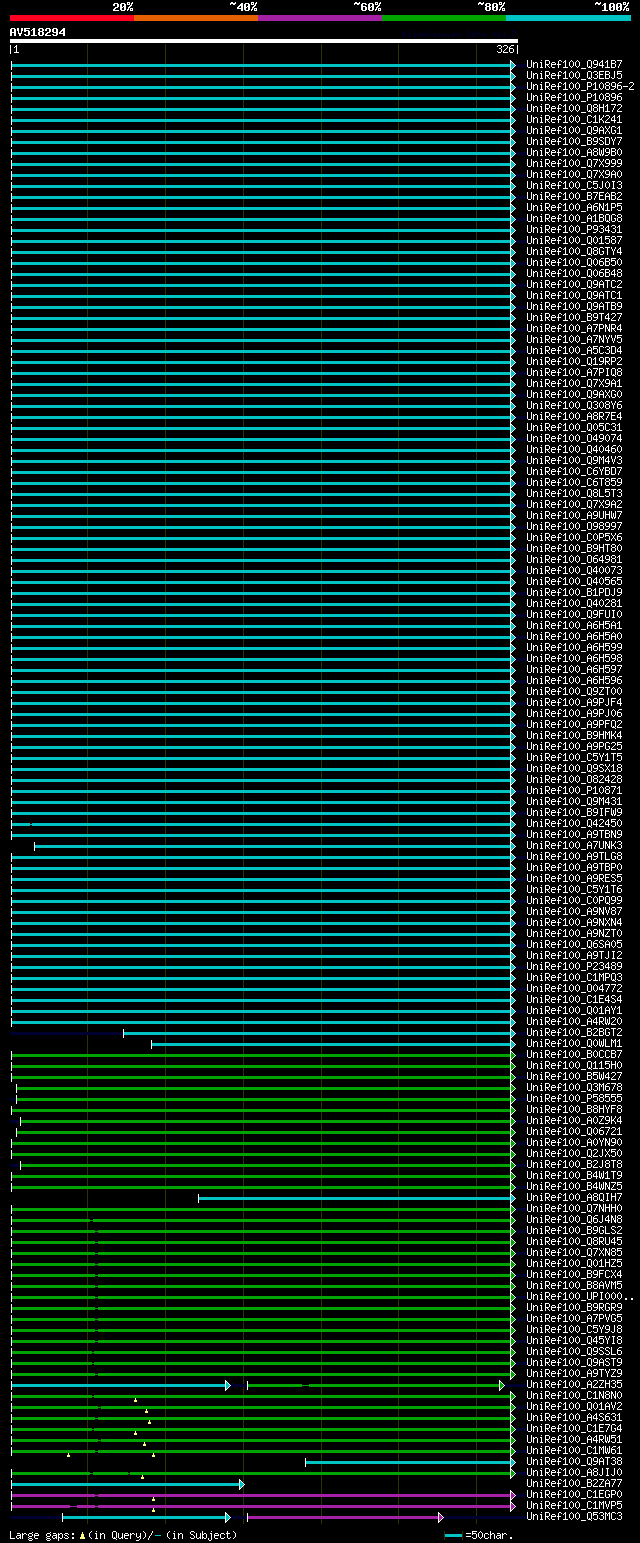Select the UniRef100_Q9SX18 label
The height and width of the screenshot is (1543, 640).
[x=574, y=768]
